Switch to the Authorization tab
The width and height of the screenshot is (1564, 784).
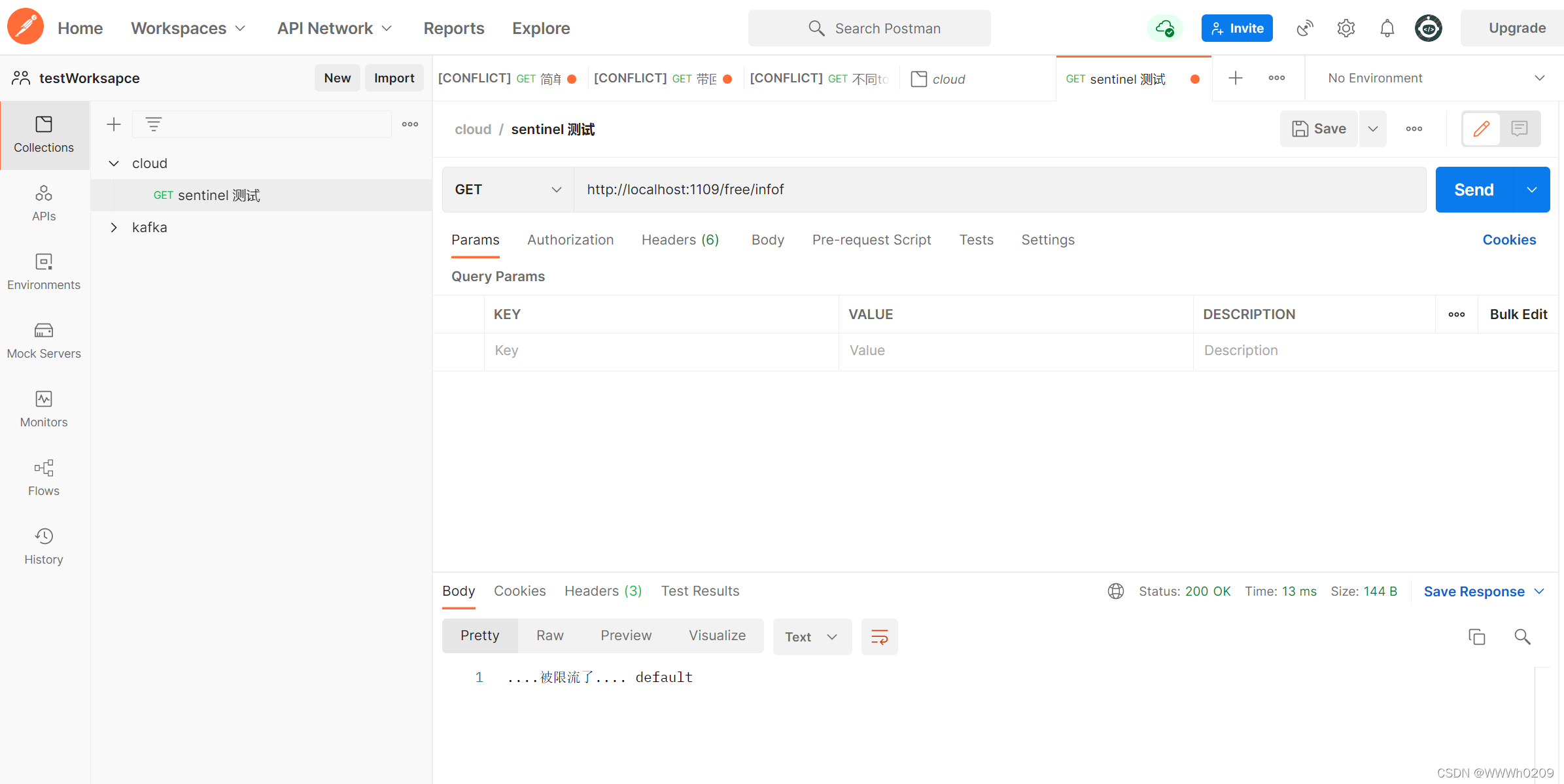[x=570, y=240]
